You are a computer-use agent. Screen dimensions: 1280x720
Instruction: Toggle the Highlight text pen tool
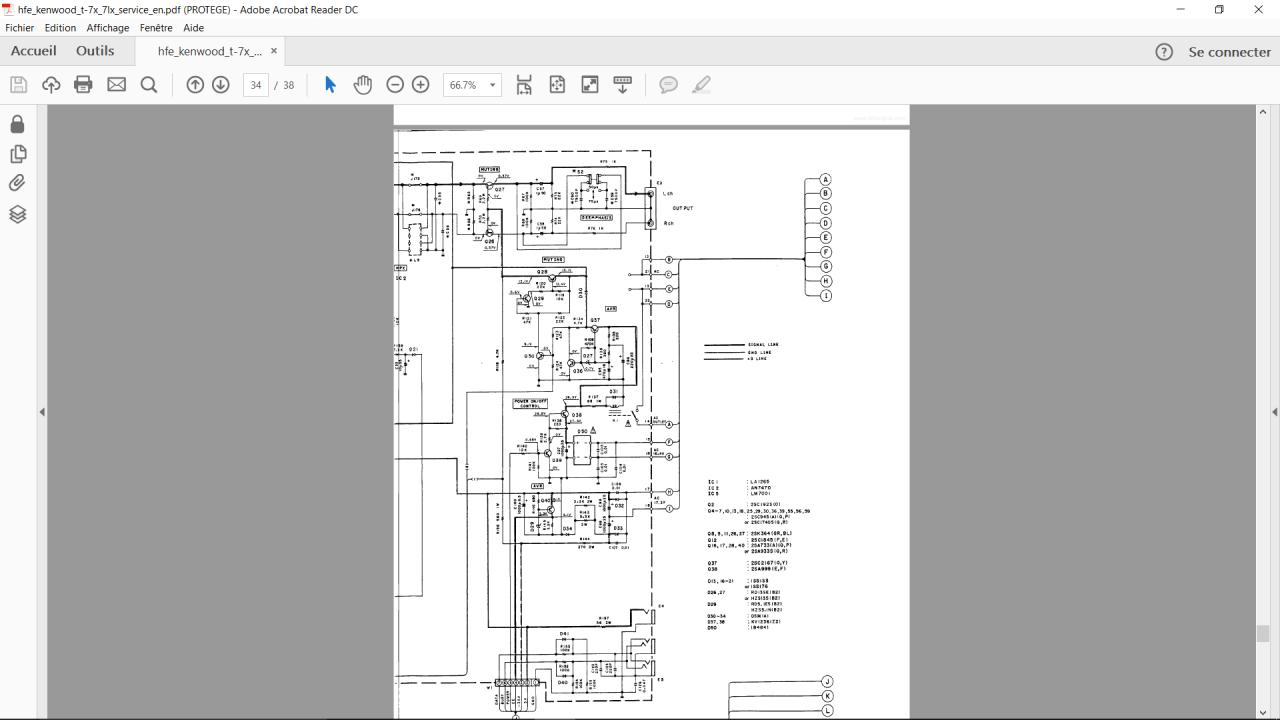tap(701, 85)
